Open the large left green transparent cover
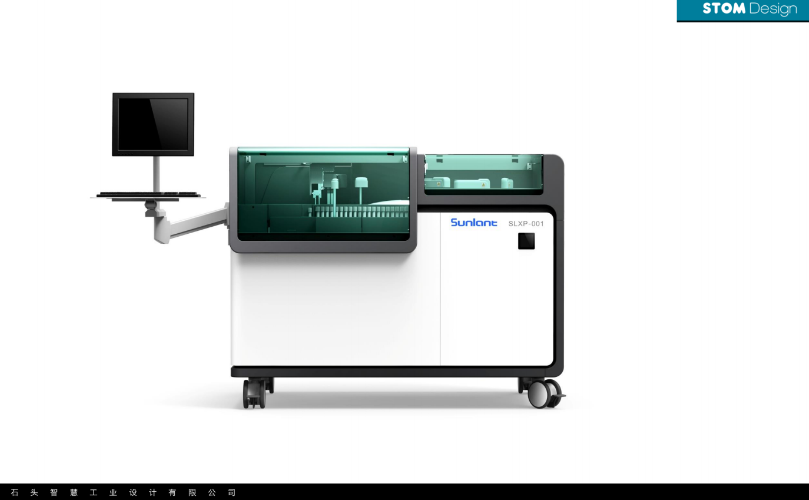Screen dimensions: 809x500 coord(323,195)
